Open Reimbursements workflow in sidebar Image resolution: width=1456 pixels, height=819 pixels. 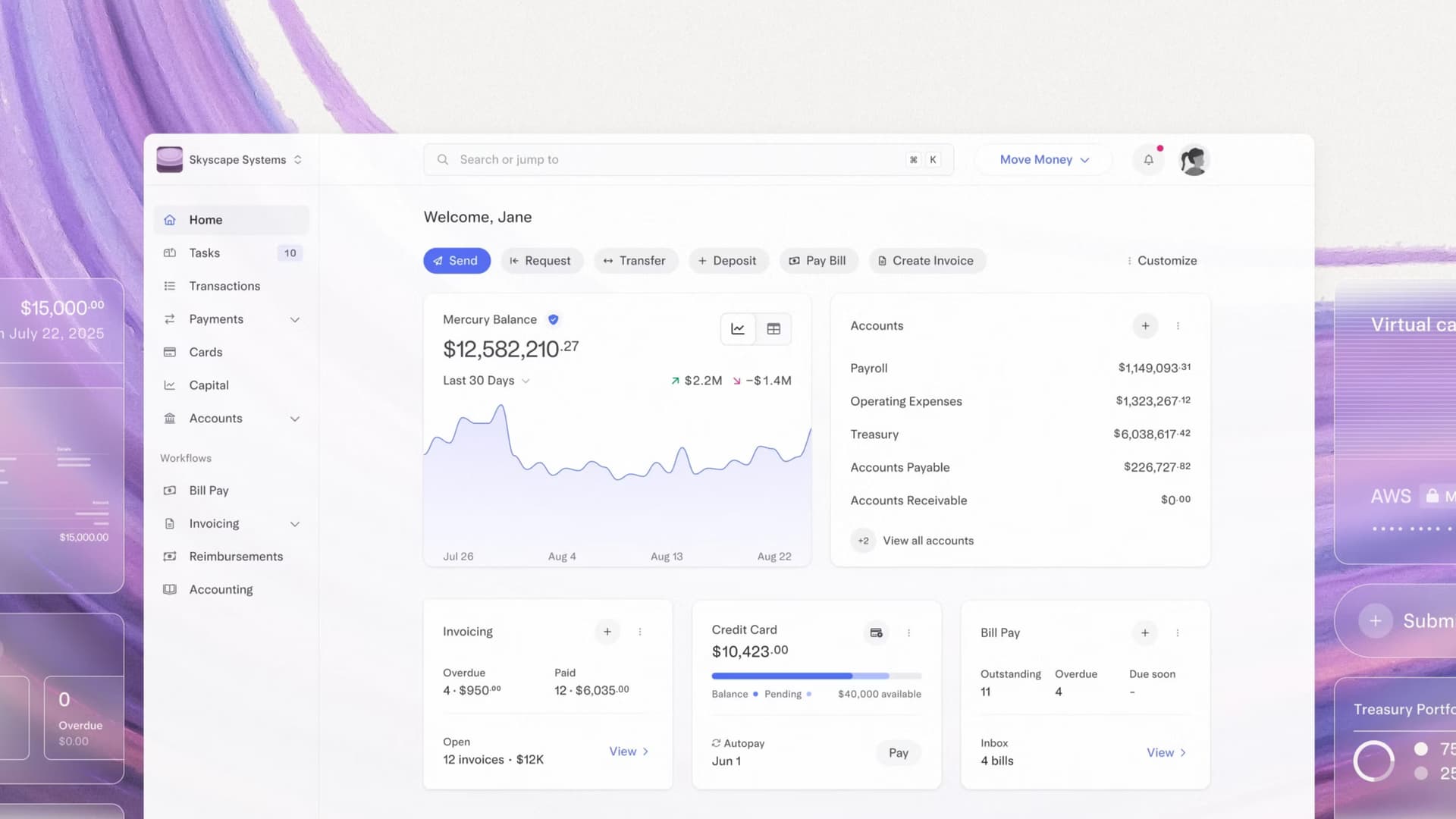(236, 557)
